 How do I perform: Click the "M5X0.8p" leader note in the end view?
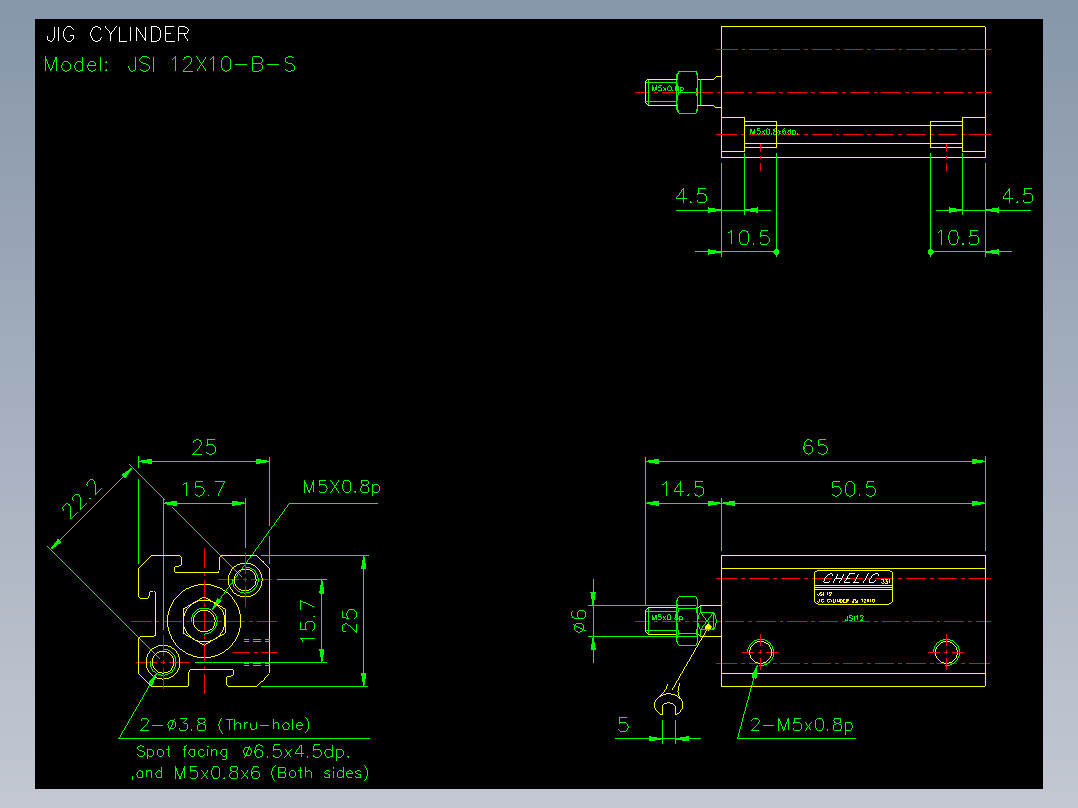(x=342, y=488)
